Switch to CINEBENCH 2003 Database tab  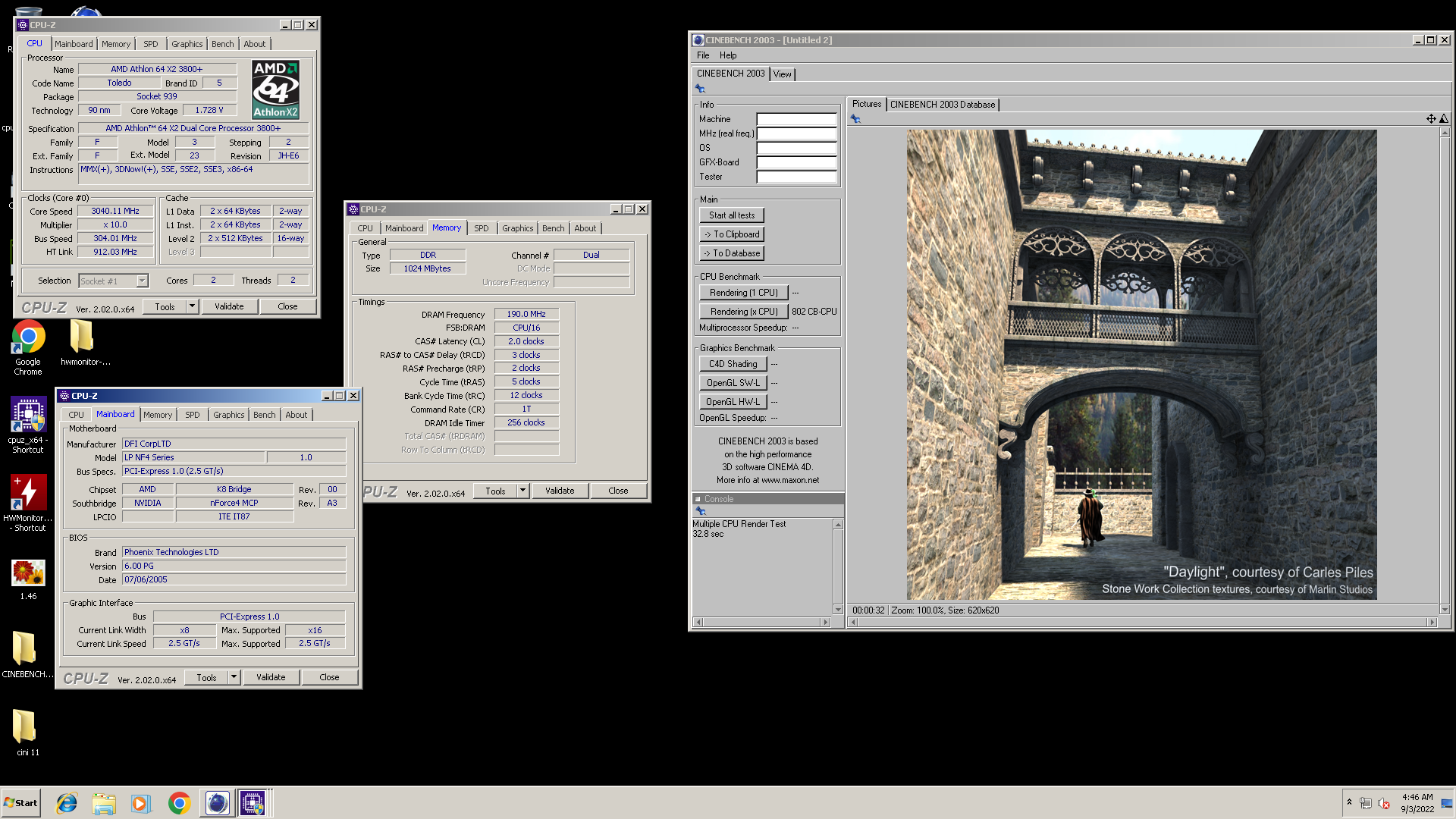[x=943, y=105]
